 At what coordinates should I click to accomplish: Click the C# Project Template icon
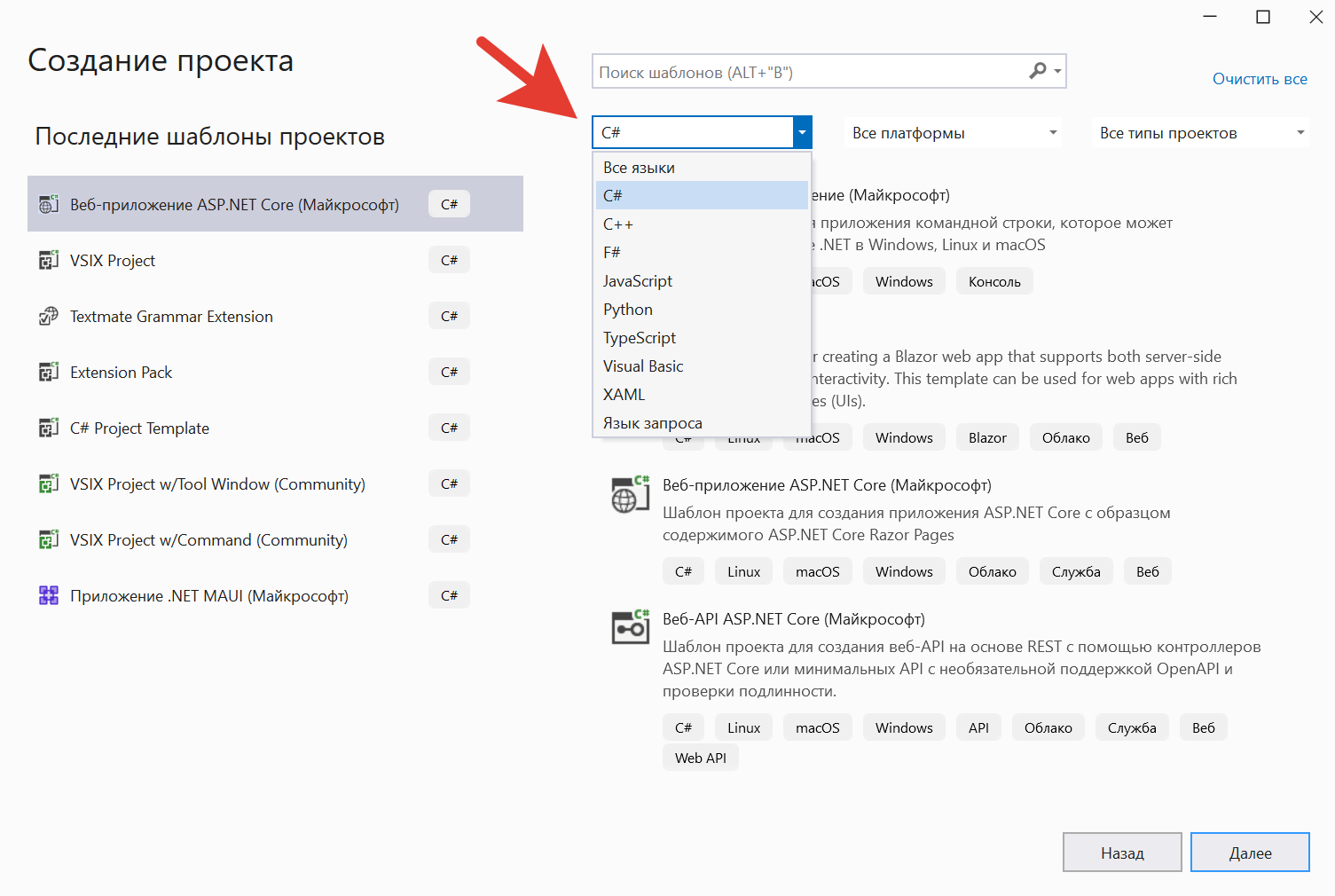pyautogui.click(x=49, y=428)
